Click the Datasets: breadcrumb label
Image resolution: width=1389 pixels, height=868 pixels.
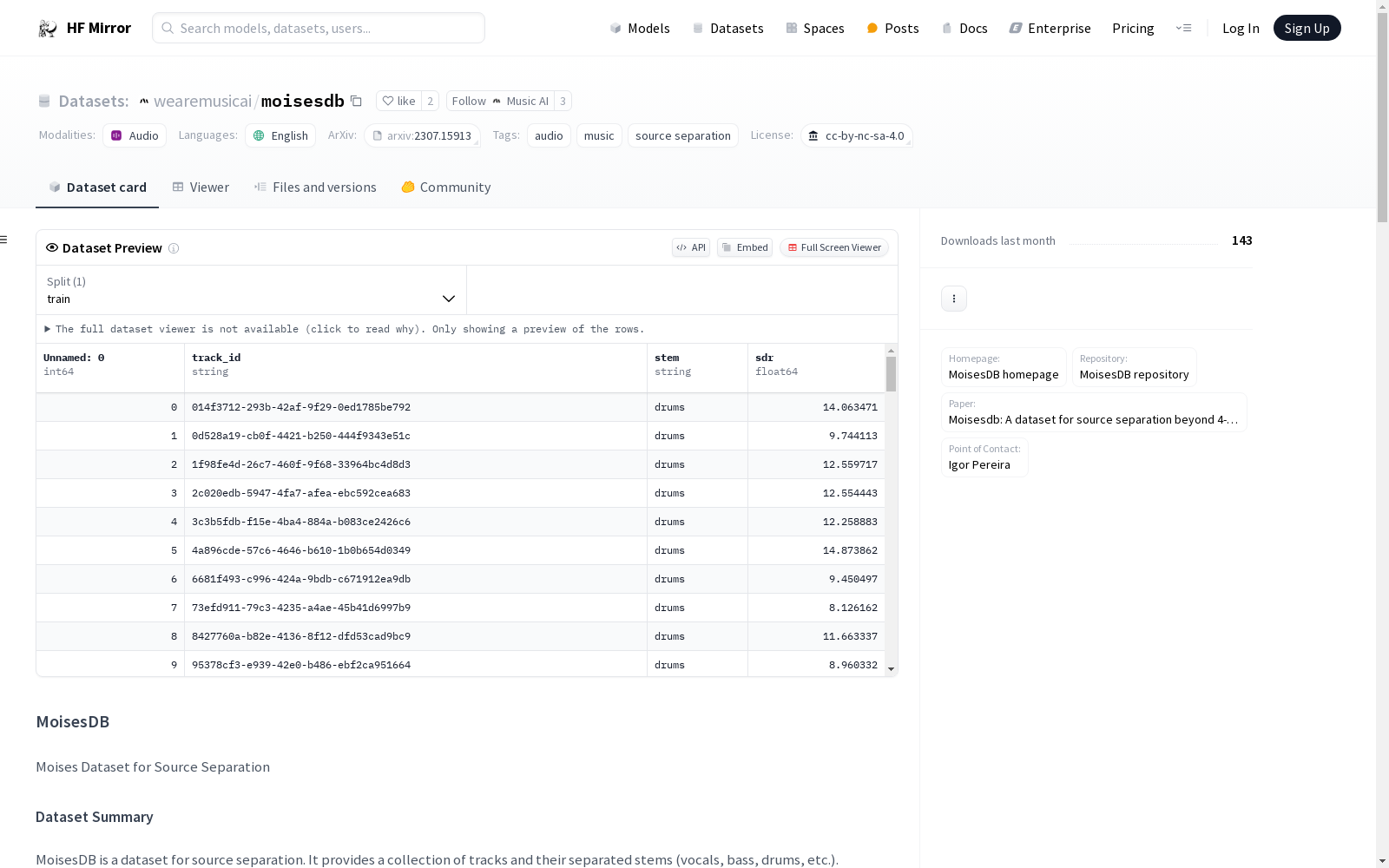coord(94,101)
